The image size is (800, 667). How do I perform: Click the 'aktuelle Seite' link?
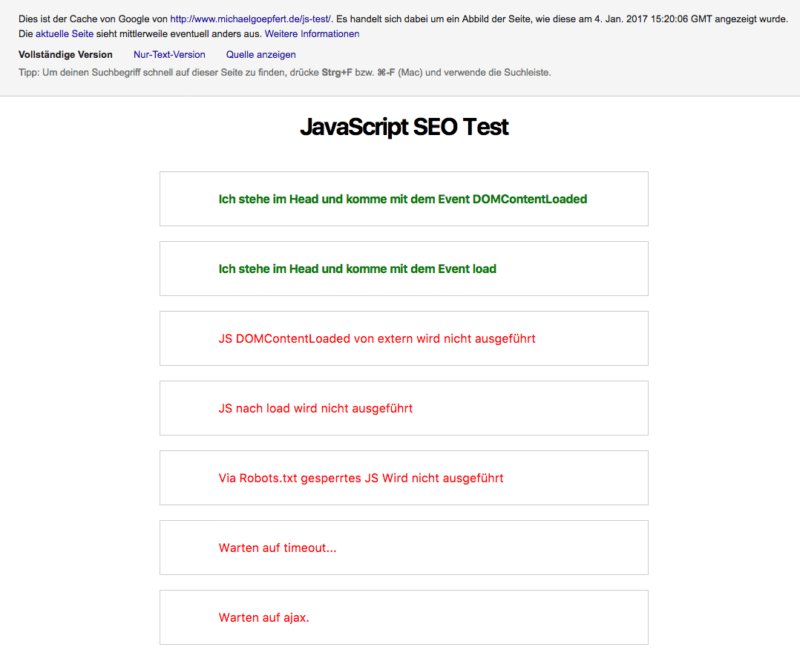(64, 34)
